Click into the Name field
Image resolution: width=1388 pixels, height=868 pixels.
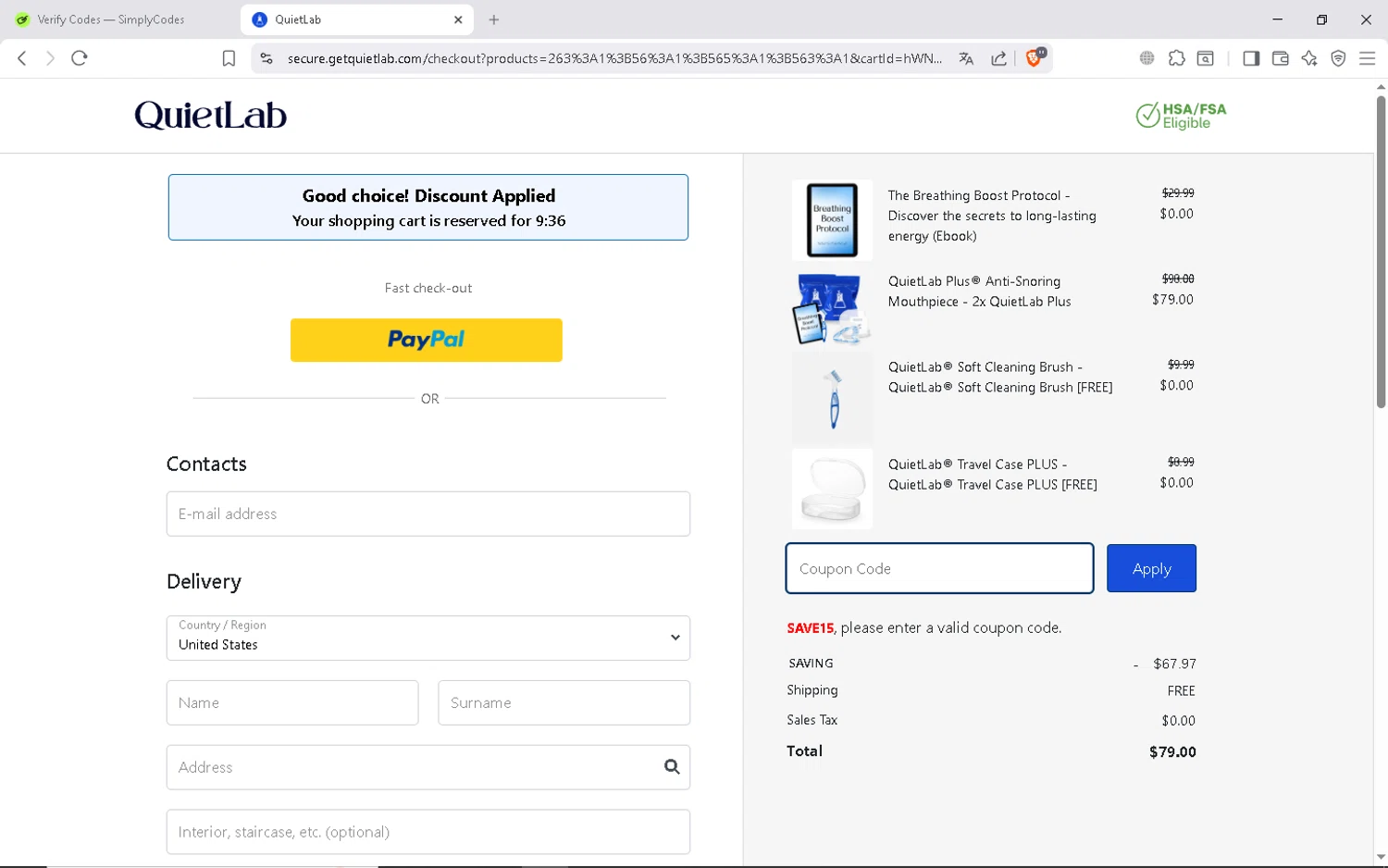(292, 702)
